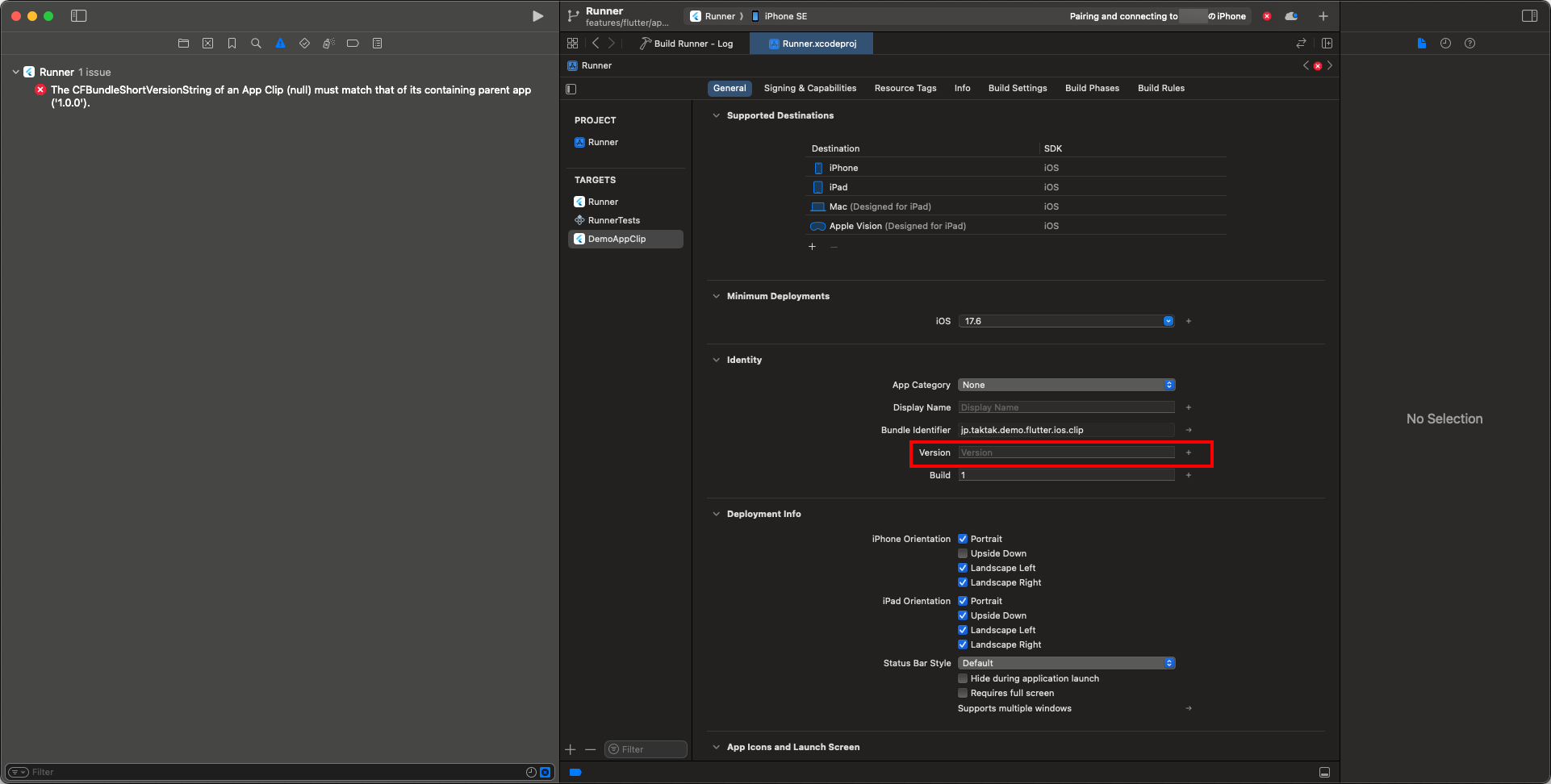The width and height of the screenshot is (1551, 784).
Task: Click the add editor split icon
Action: point(1327,44)
